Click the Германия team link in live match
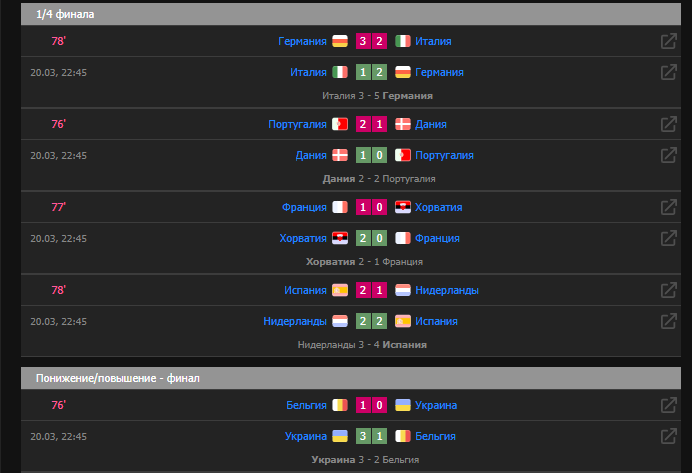This screenshot has width=692, height=473. (302, 41)
